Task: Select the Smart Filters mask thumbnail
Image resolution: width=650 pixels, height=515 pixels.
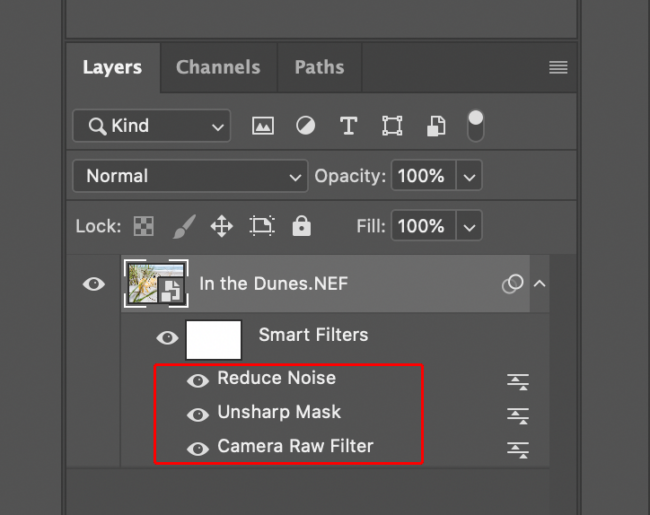Action: point(214,339)
